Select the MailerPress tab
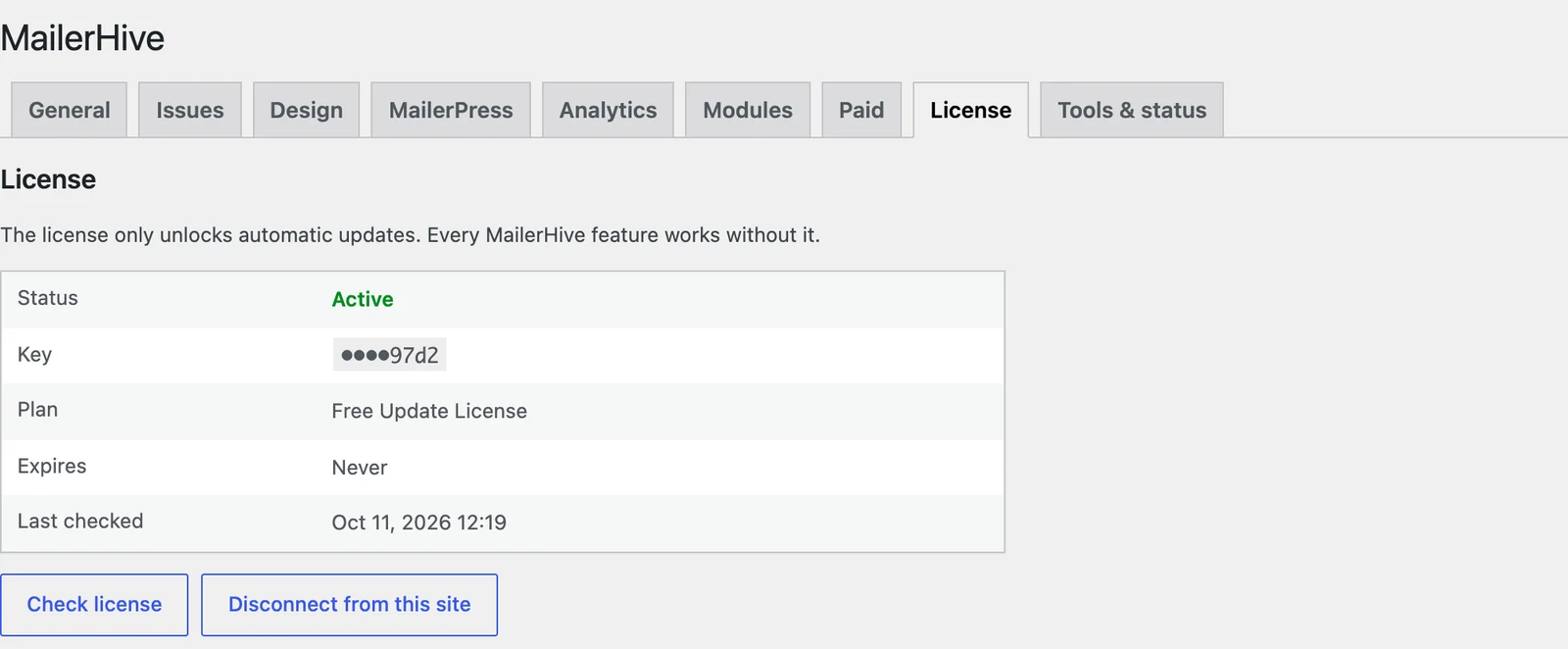Screen dimensions: 1568x649 click(x=451, y=110)
